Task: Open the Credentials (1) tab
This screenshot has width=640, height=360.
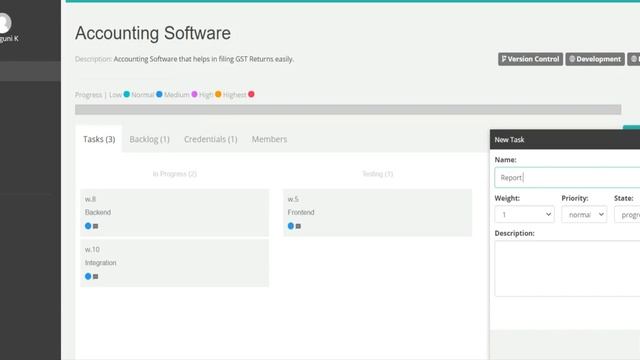Action: pyautogui.click(x=211, y=139)
